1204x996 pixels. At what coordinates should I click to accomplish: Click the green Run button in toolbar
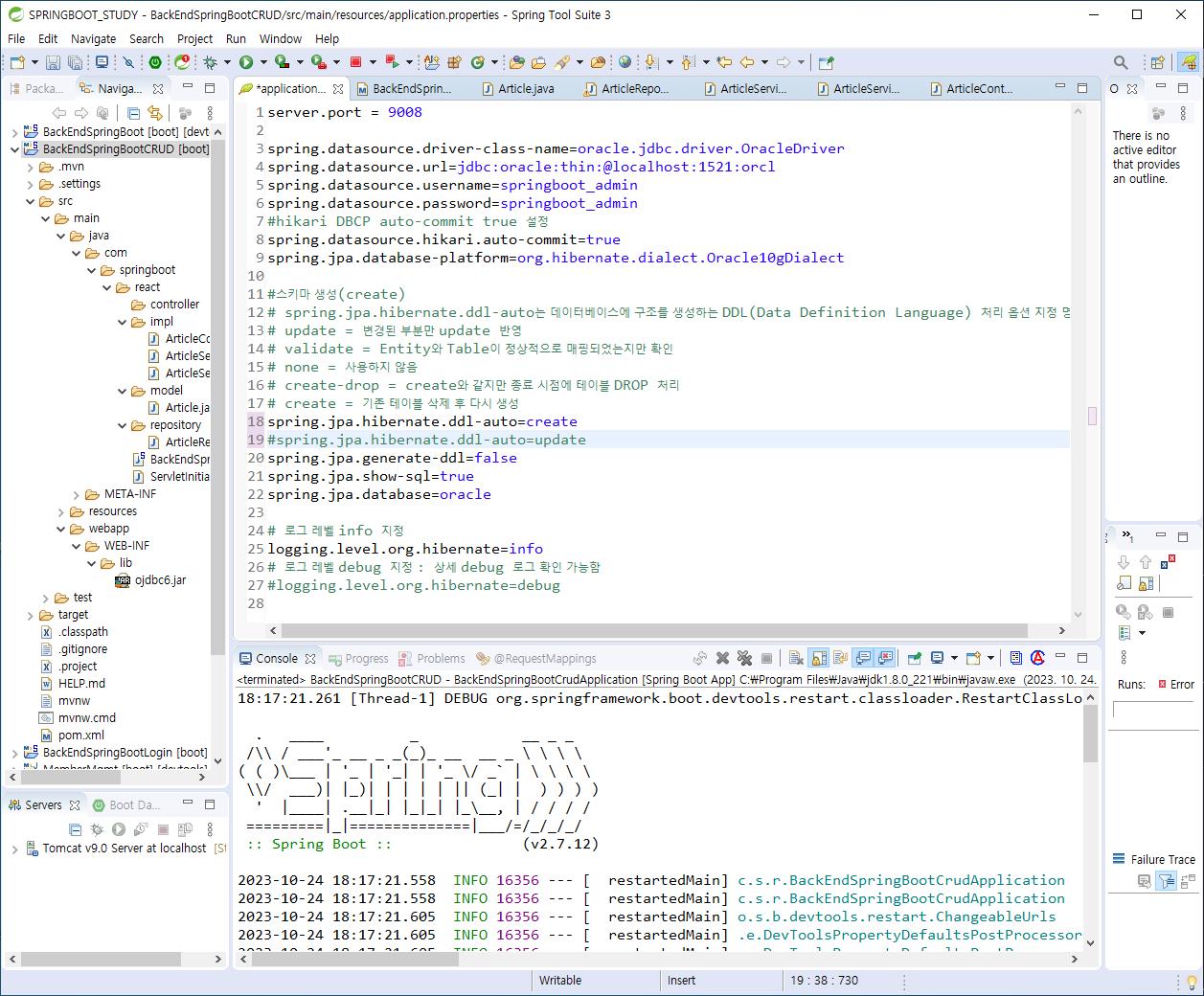tap(246, 62)
